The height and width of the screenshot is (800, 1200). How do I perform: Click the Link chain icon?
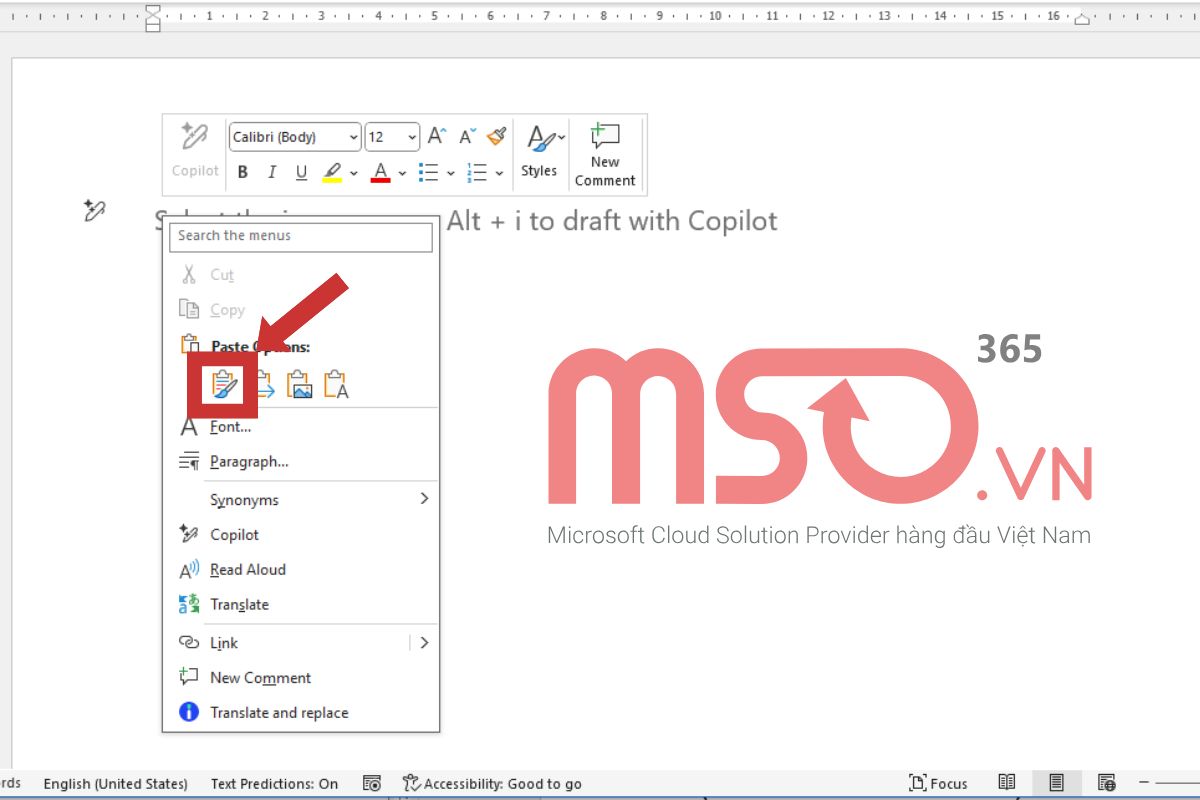pyautogui.click(x=188, y=642)
